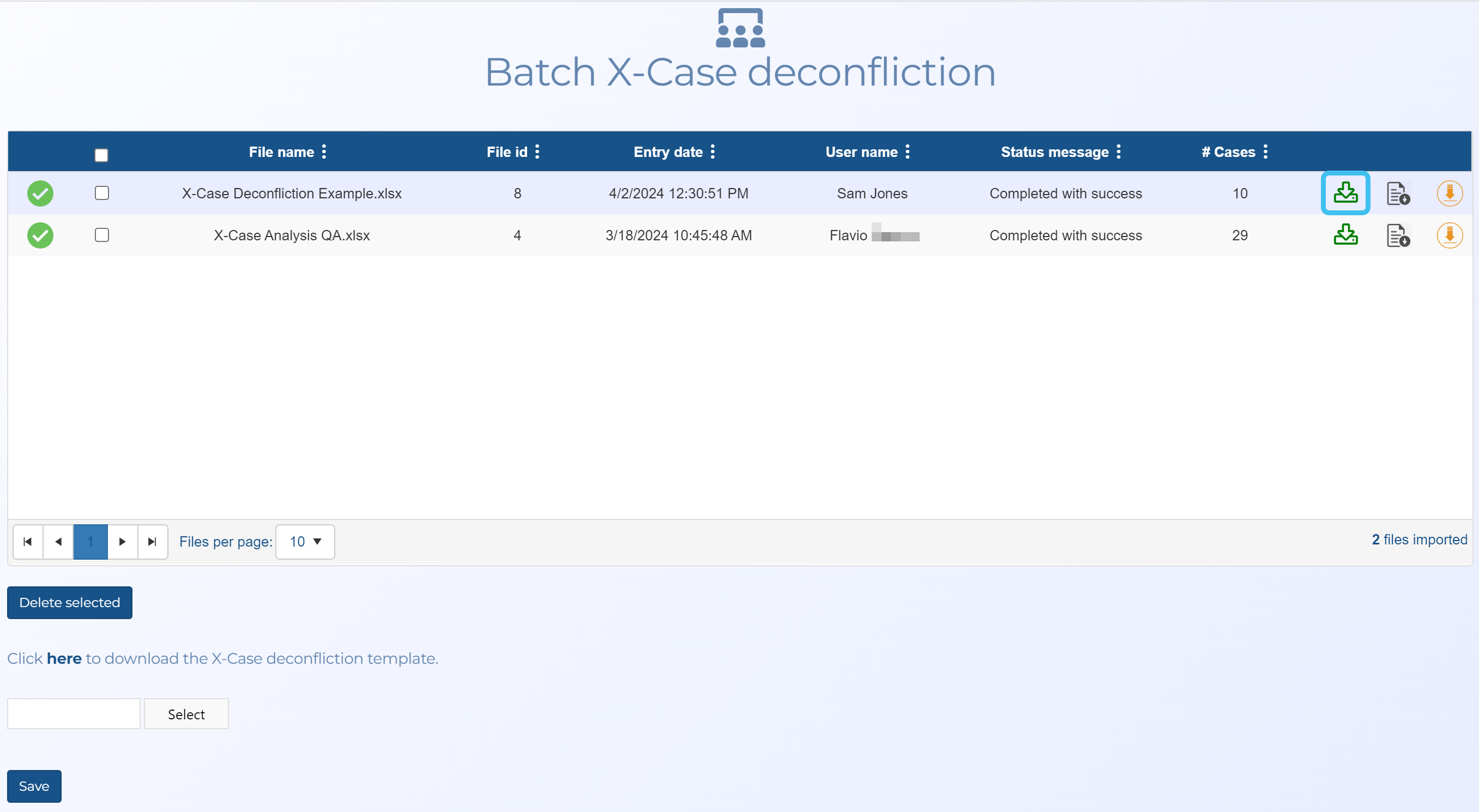Click Delete selected button
Screen dimensions: 1479x812
pos(69,603)
